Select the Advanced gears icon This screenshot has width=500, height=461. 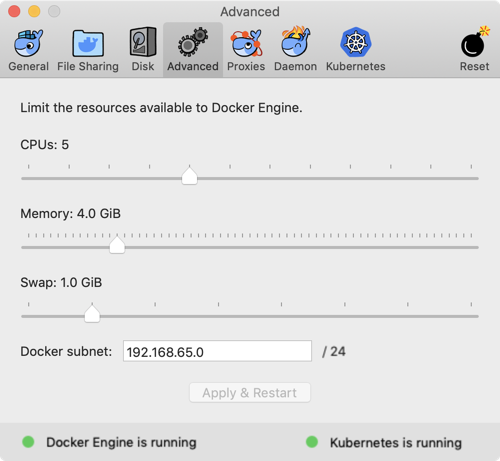coord(193,42)
